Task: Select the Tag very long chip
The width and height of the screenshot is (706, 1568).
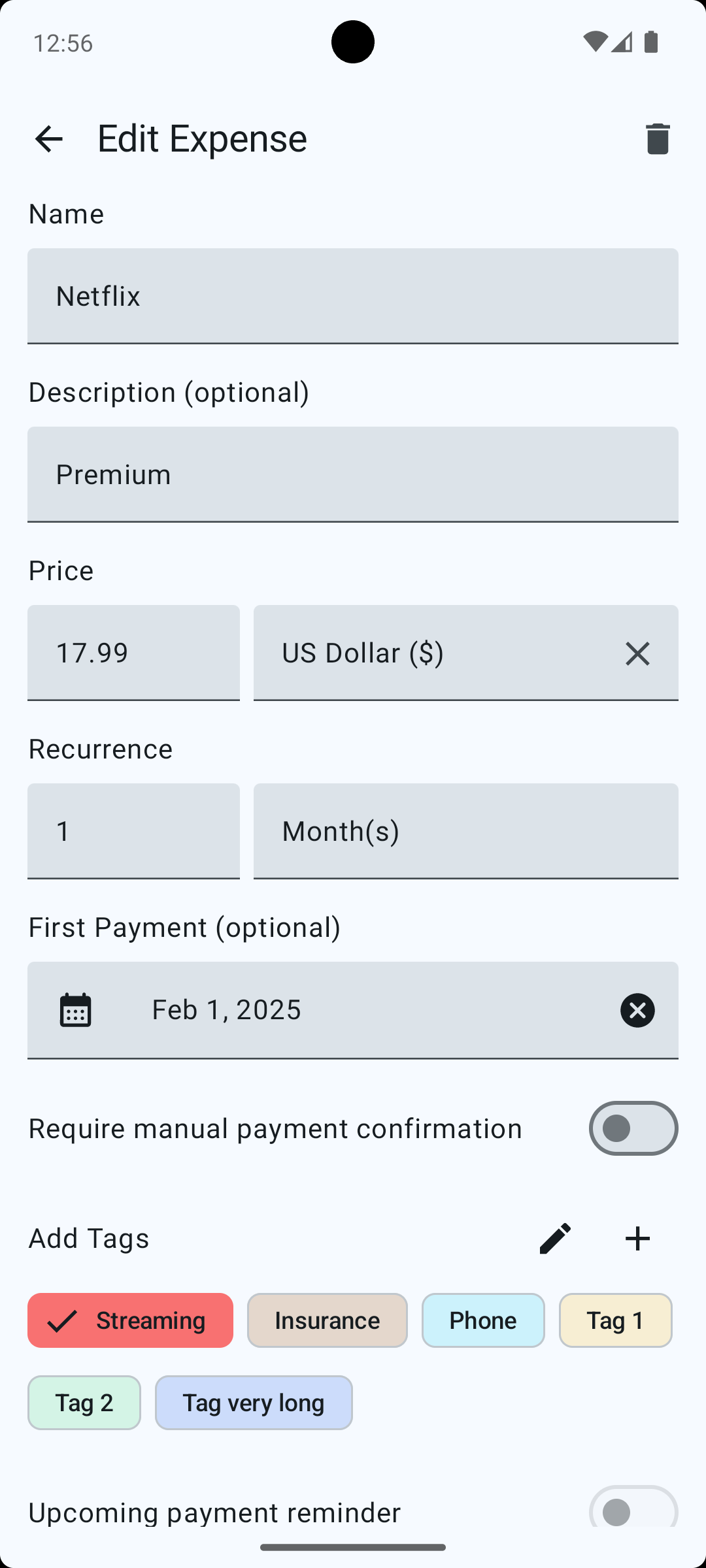Action: (254, 1403)
